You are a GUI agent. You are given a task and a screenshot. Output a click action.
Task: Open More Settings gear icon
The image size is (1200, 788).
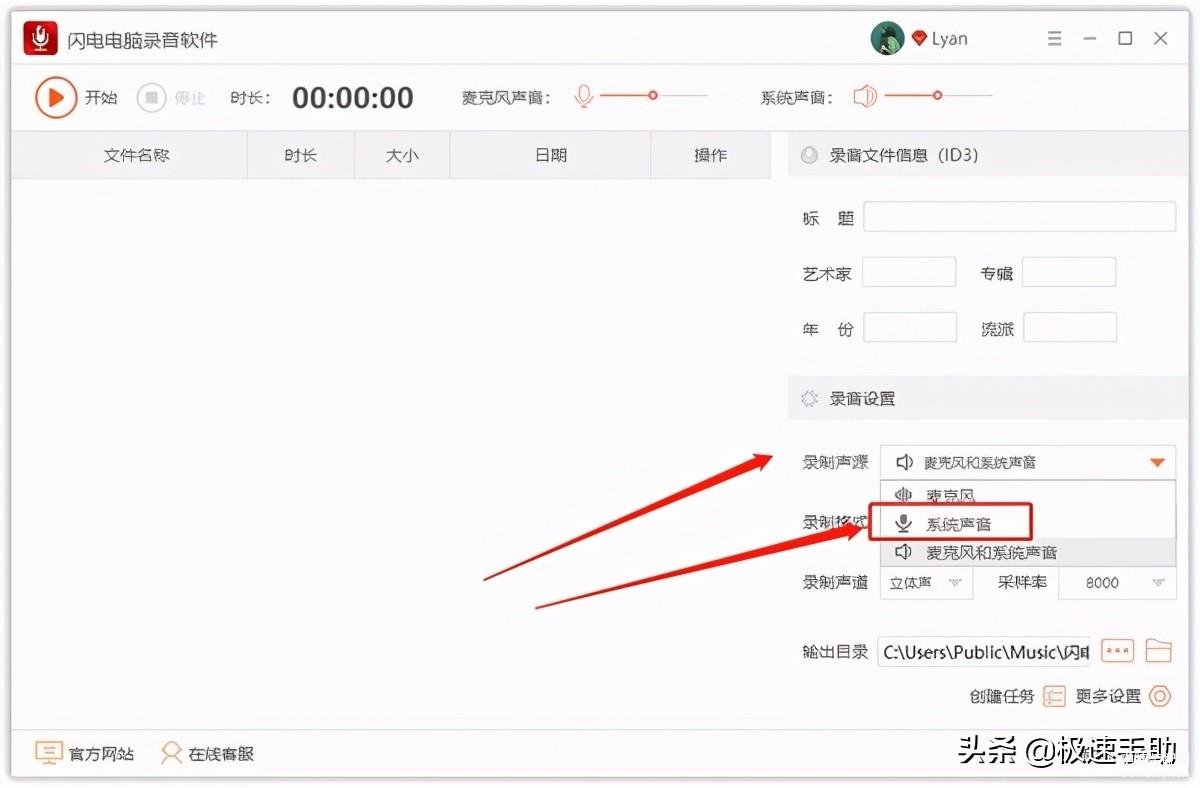click(x=1159, y=696)
